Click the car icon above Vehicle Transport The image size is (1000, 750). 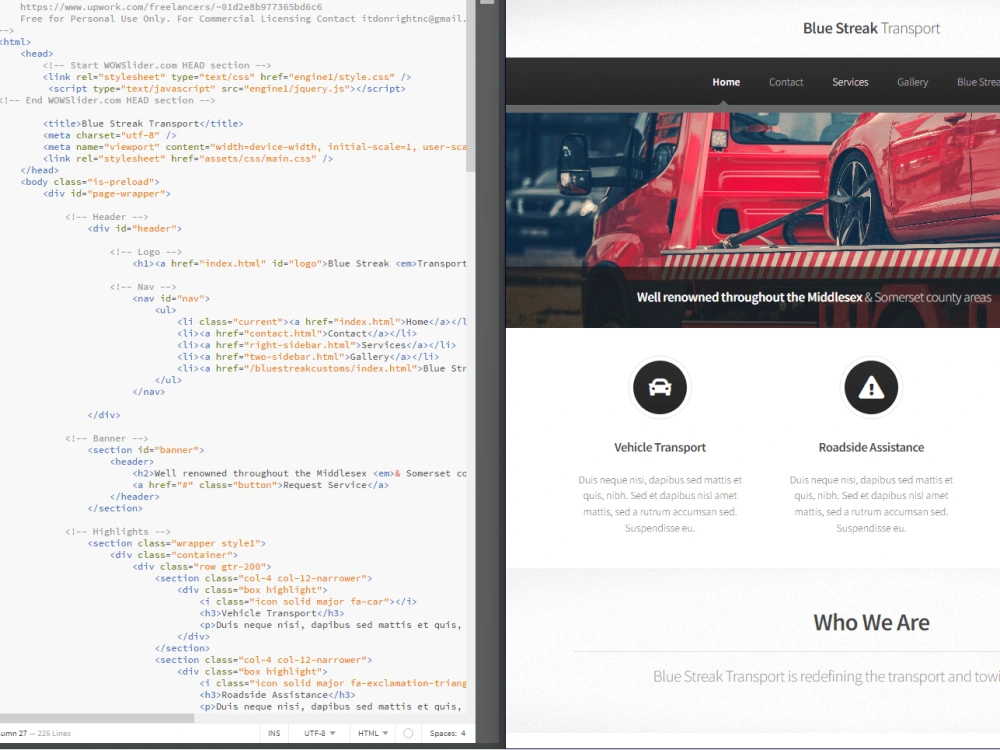point(659,387)
